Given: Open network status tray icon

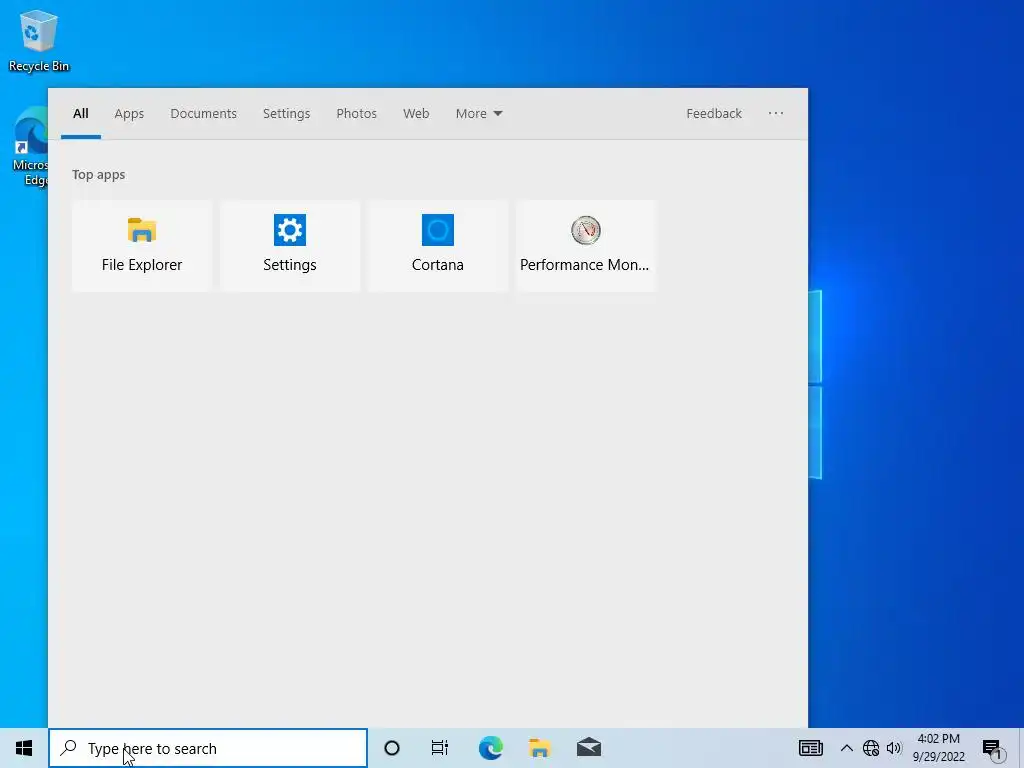Looking at the screenshot, I should (871, 748).
